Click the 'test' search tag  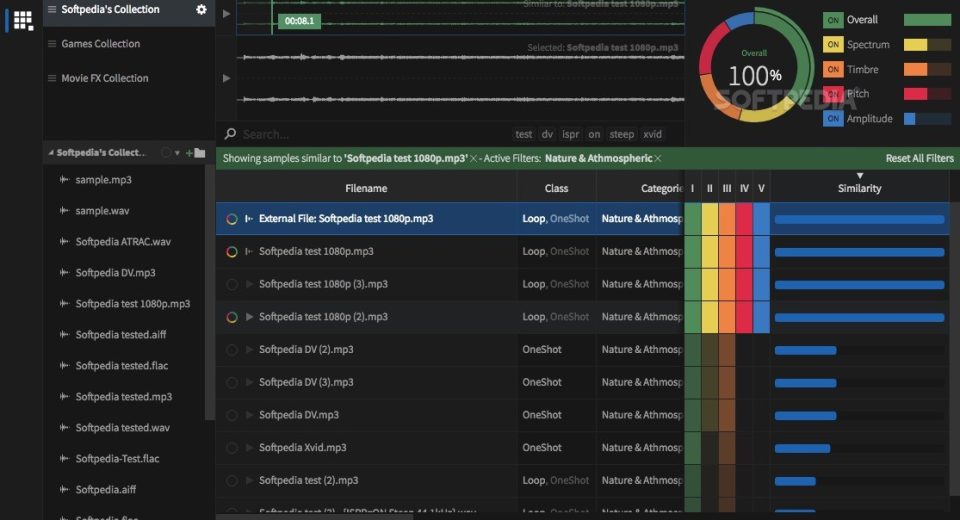[523, 134]
